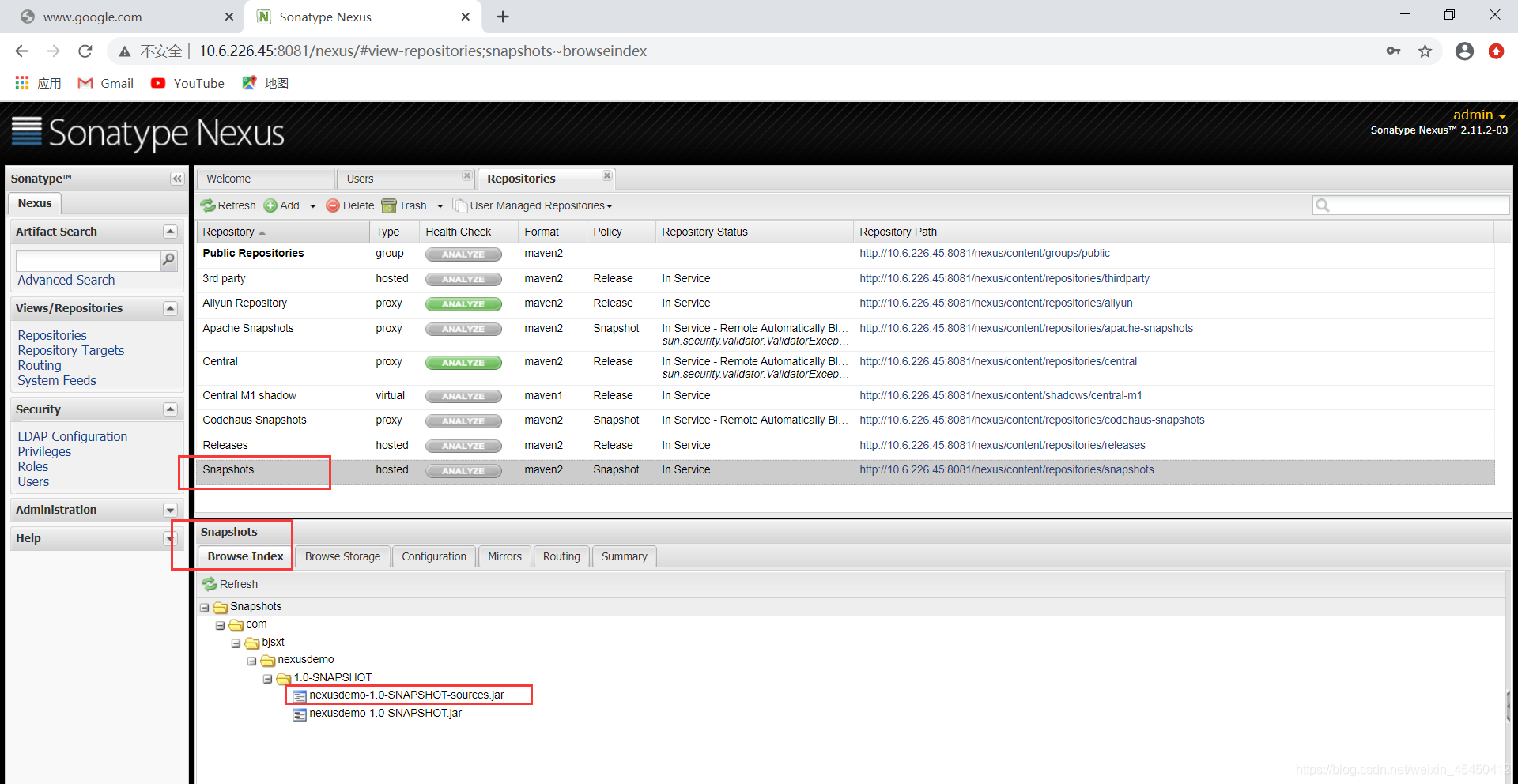Click Analyze button for Releases row
The width and height of the screenshot is (1518, 784).
point(463,447)
